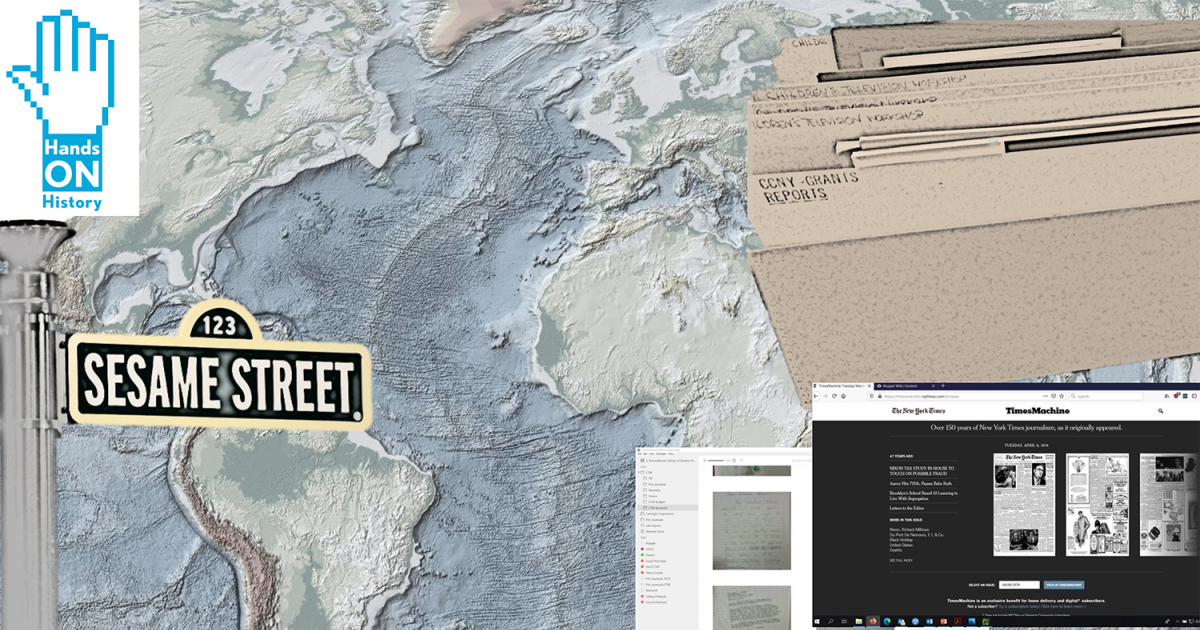Open the Help menu in Tropy
Screen dimensions: 1200x630
click(x=671, y=454)
